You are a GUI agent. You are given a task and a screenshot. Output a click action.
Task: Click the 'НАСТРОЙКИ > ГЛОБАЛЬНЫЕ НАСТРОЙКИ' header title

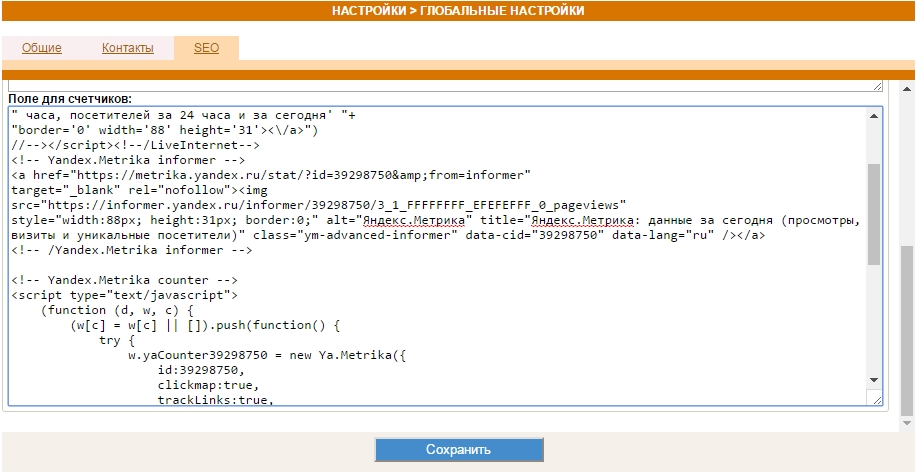[458, 11]
